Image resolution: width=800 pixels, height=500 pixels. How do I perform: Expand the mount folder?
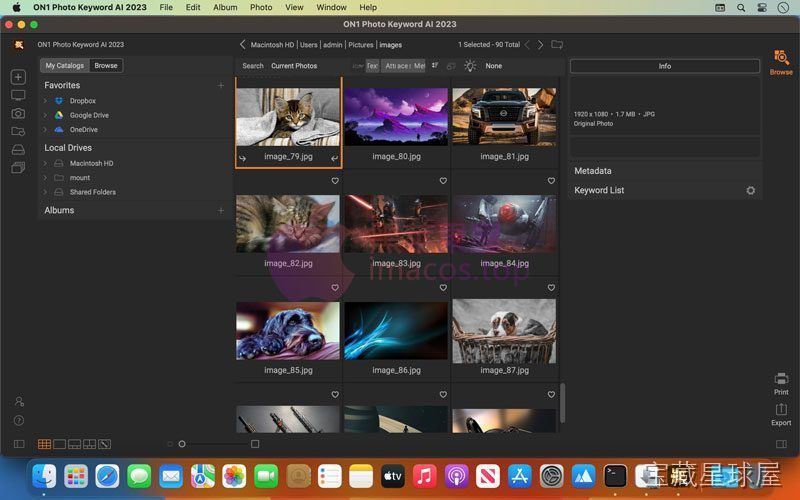click(45, 178)
